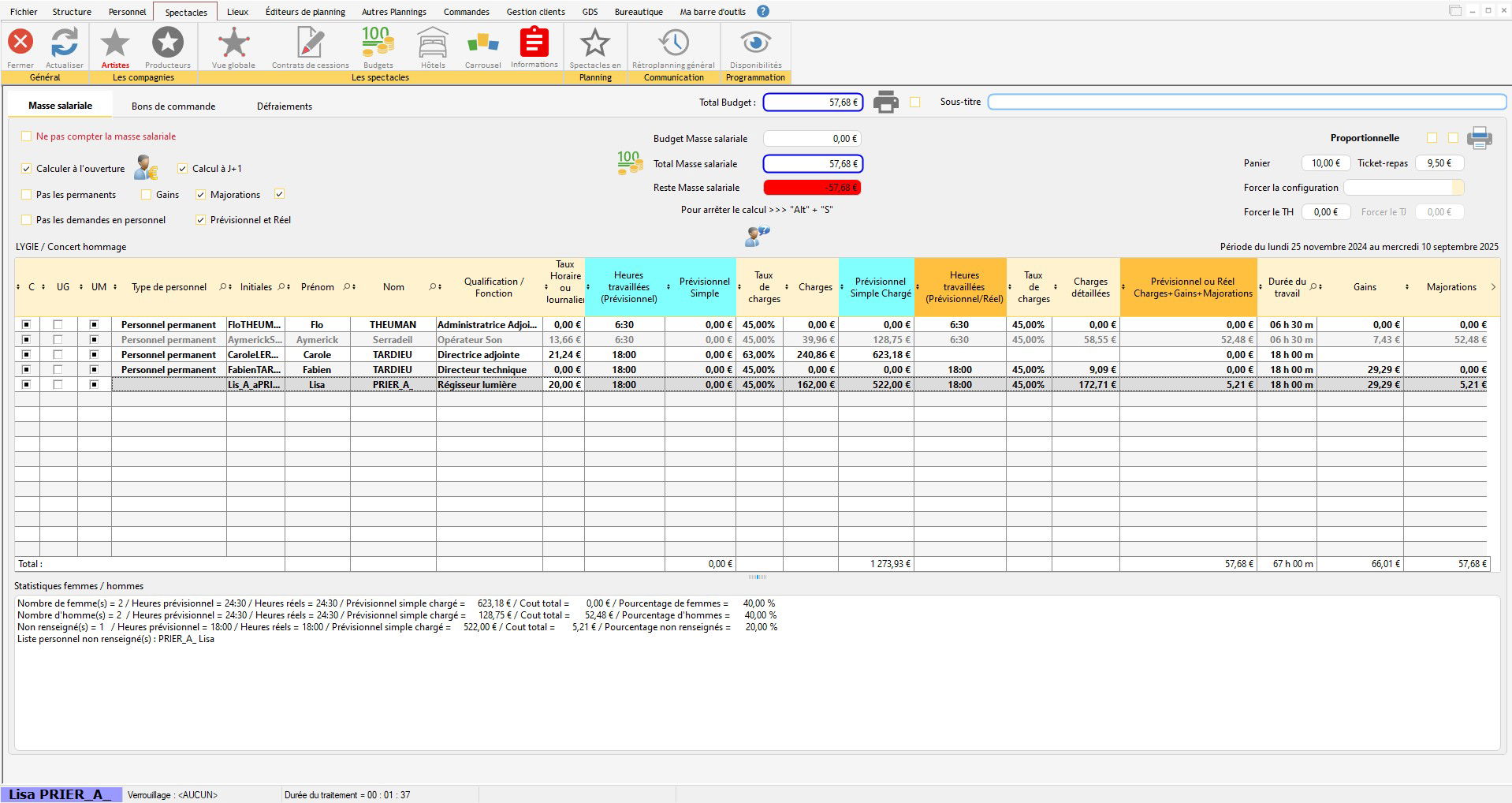The height and width of the screenshot is (803, 1512).
Task: Expand columns with the right chevron after Majorations
Action: tap(1493, 287)
